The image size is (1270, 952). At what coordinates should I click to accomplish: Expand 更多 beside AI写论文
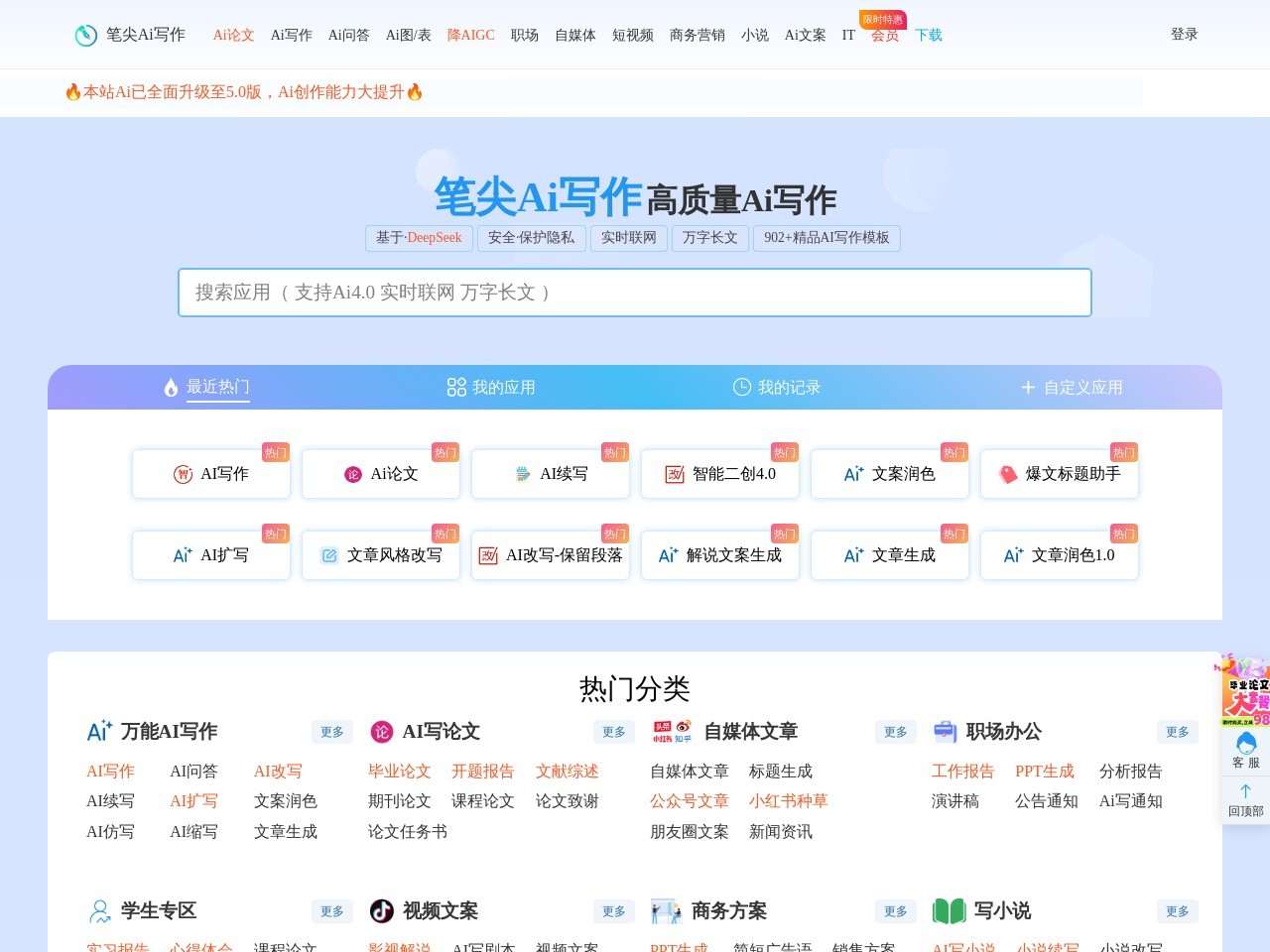coord(613,732)
